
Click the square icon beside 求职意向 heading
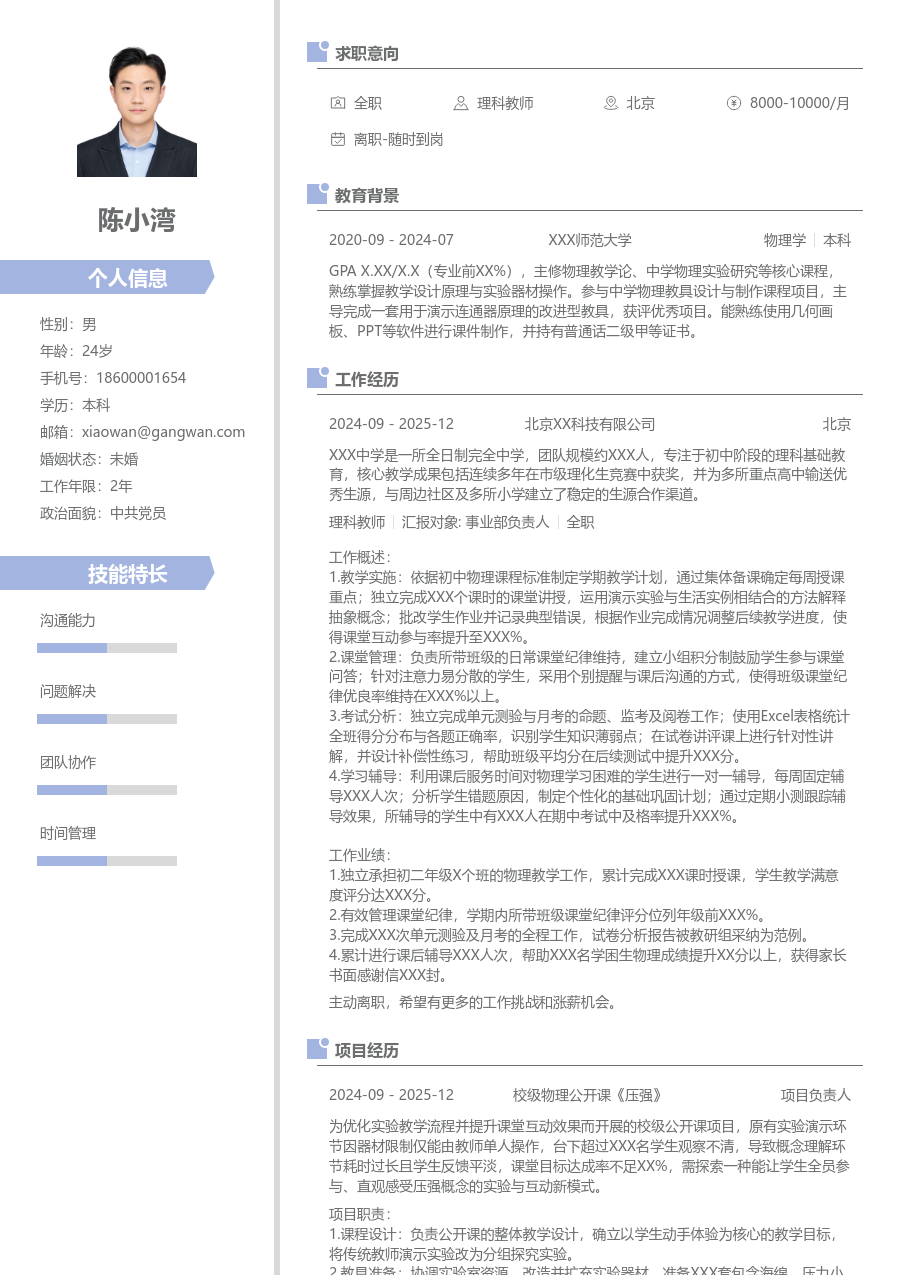pos(317,52)
